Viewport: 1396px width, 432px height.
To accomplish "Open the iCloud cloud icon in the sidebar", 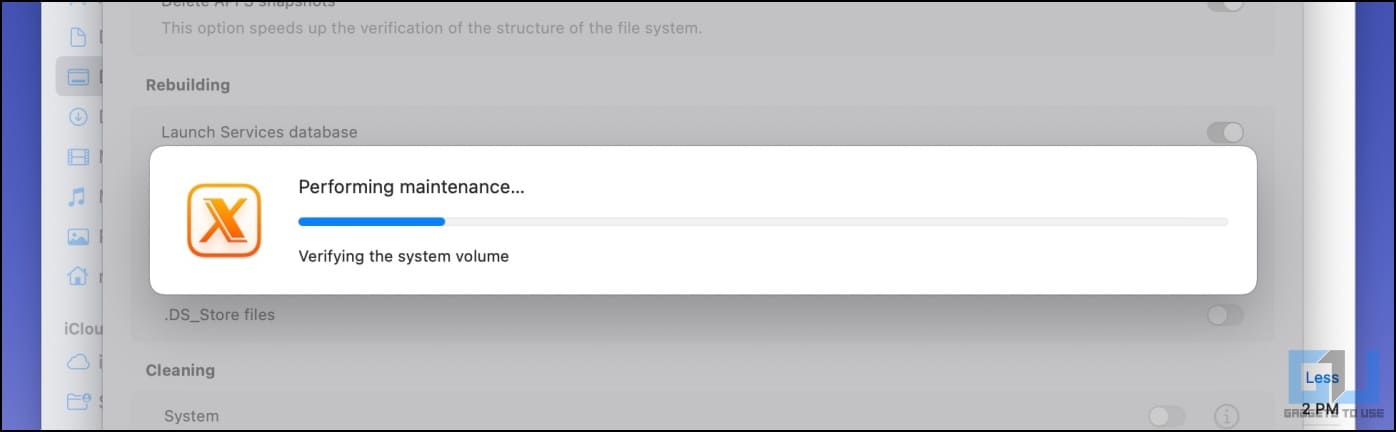I will coord(78,362).
